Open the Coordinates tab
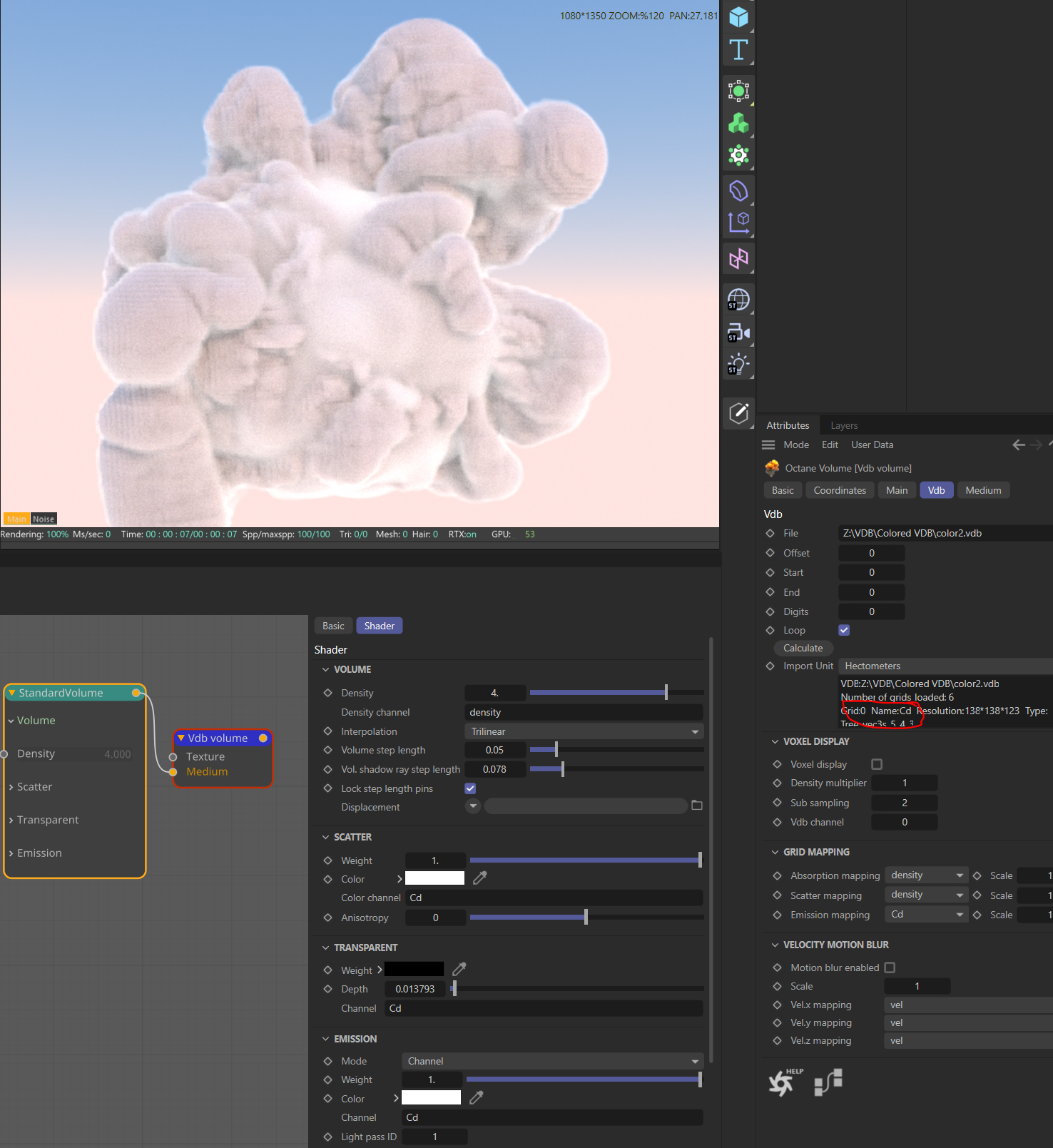The width and height of the screenshot is (1053, 1148). point(840,490)
